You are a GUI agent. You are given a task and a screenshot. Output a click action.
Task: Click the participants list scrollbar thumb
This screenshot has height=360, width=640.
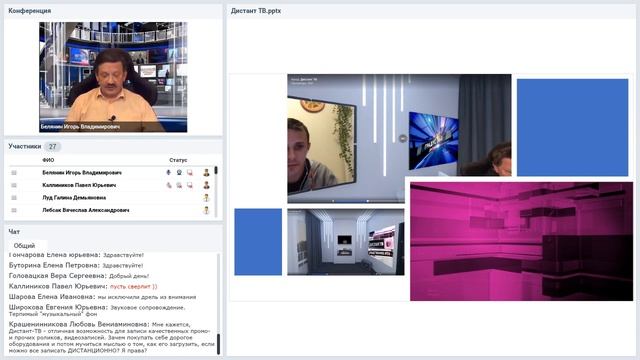pyautogui.click(x=216, y=170)
